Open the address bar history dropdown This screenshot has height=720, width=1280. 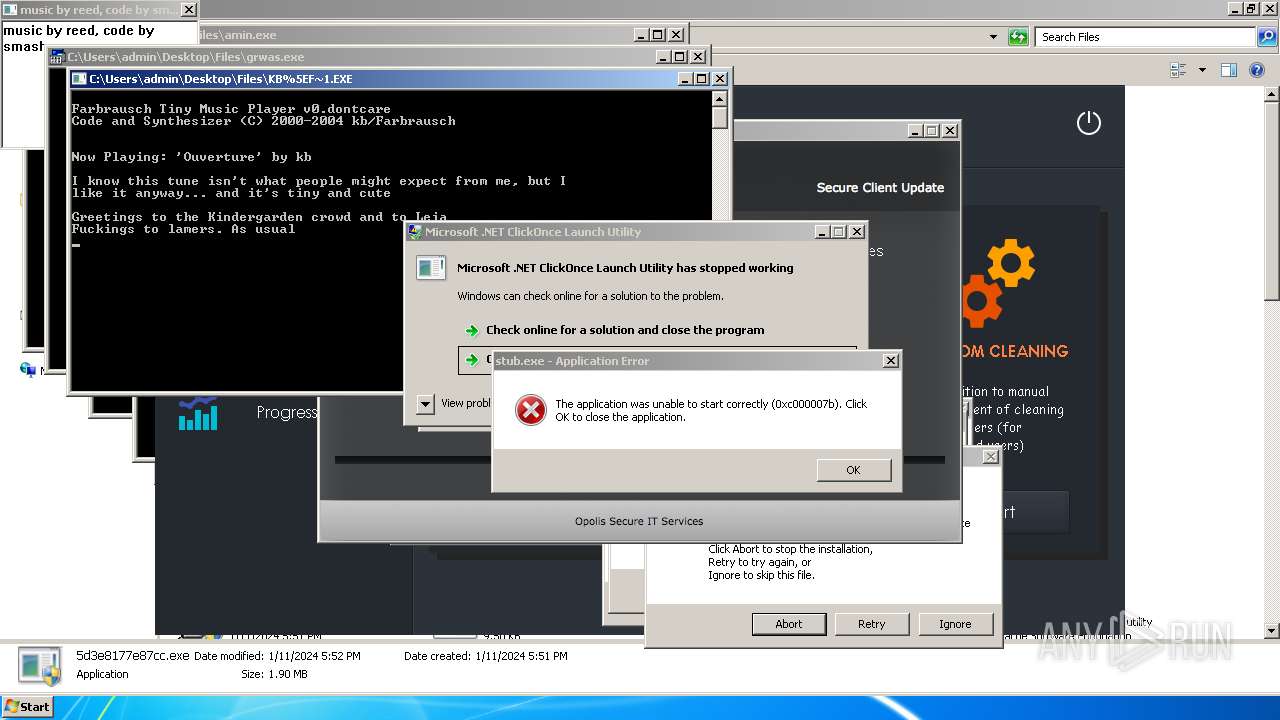point(993,37)
